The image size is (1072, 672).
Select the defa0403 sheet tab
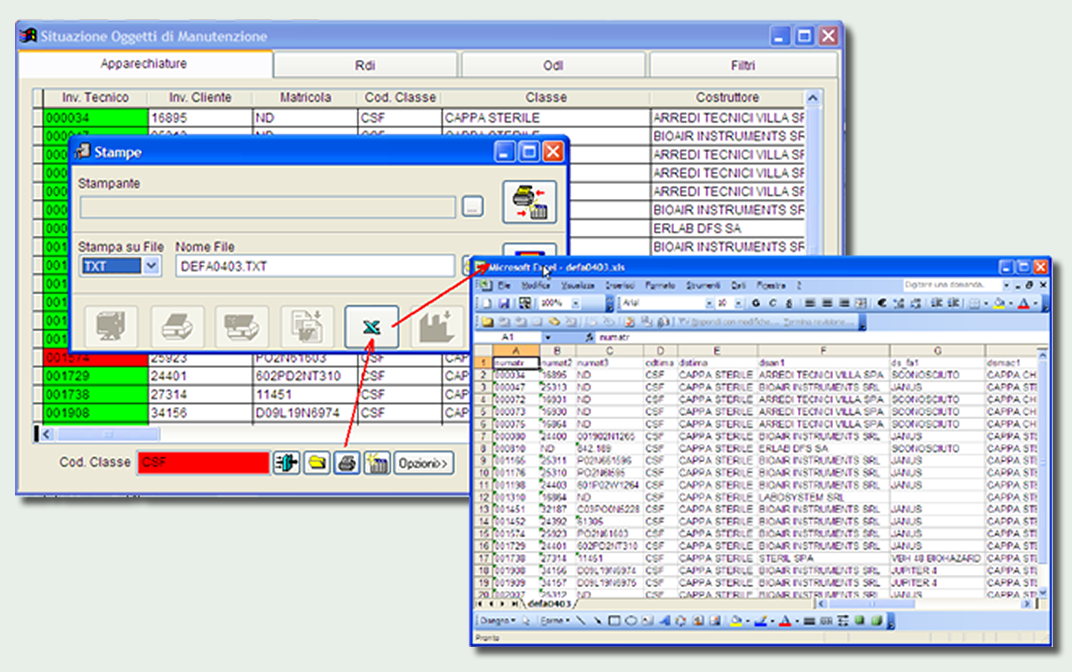(x=548, y=604)
